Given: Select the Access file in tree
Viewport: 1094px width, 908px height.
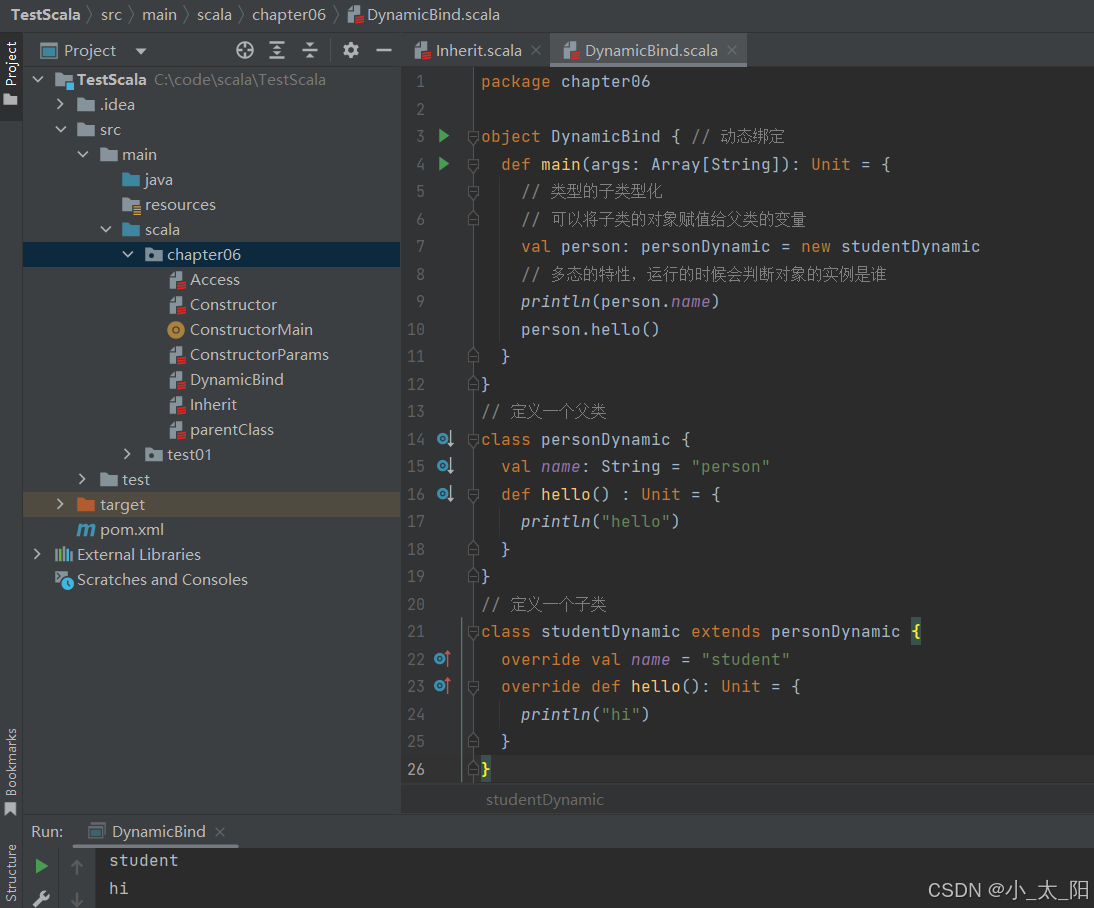Looking at the screenshot, I should (x=204, y=279).
